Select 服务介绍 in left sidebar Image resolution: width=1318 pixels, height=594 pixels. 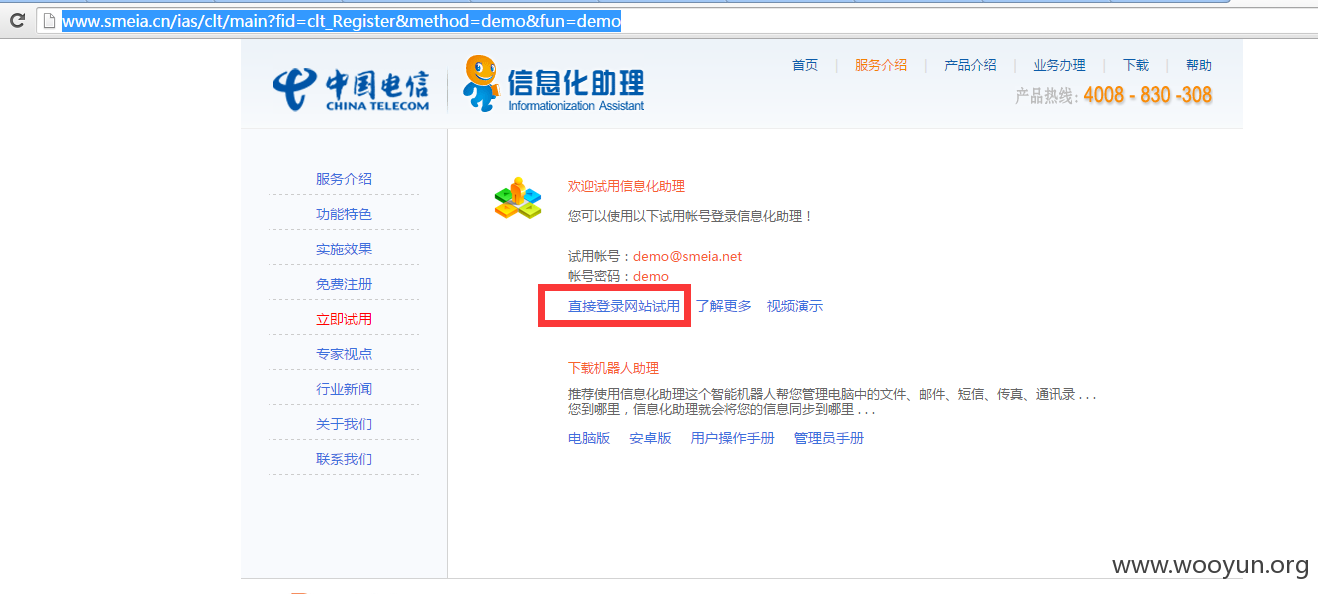click(x=344, y=179)
